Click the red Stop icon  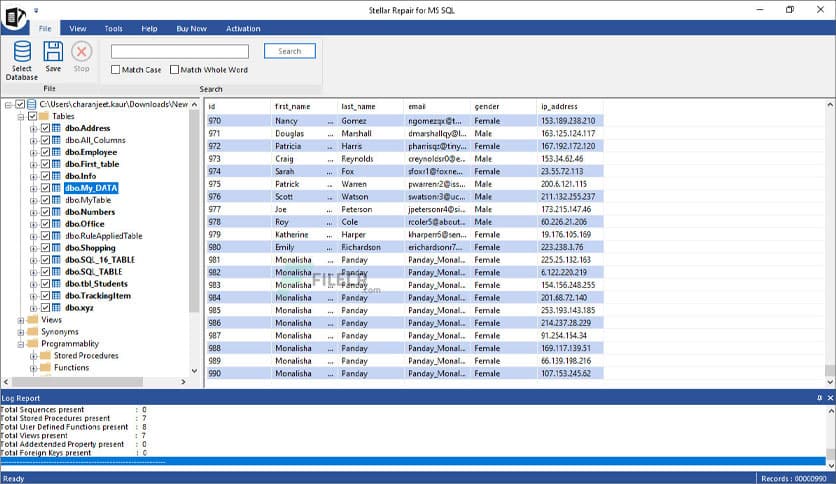tap(82, 52)
